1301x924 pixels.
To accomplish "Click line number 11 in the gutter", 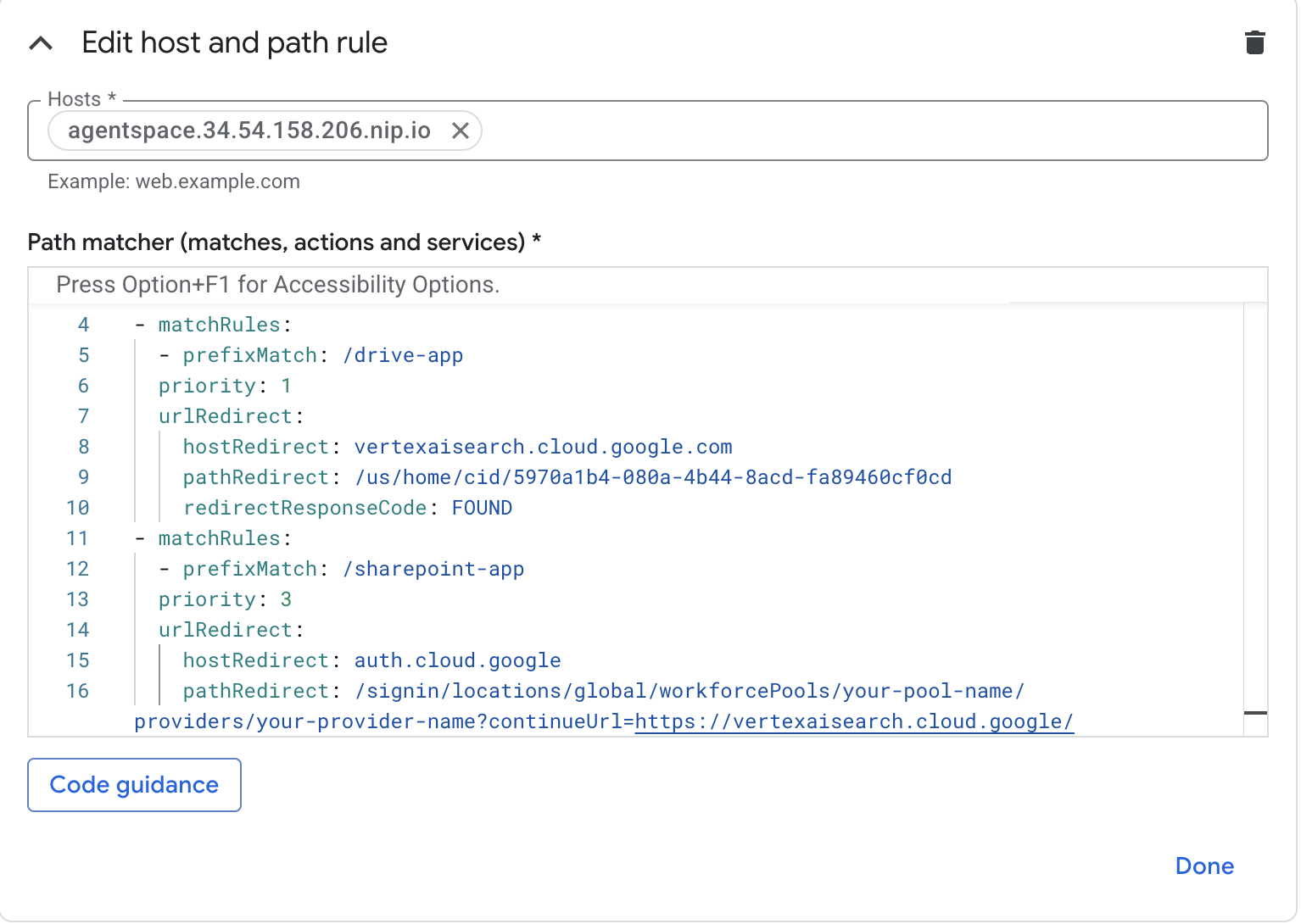I will [77, 538].
